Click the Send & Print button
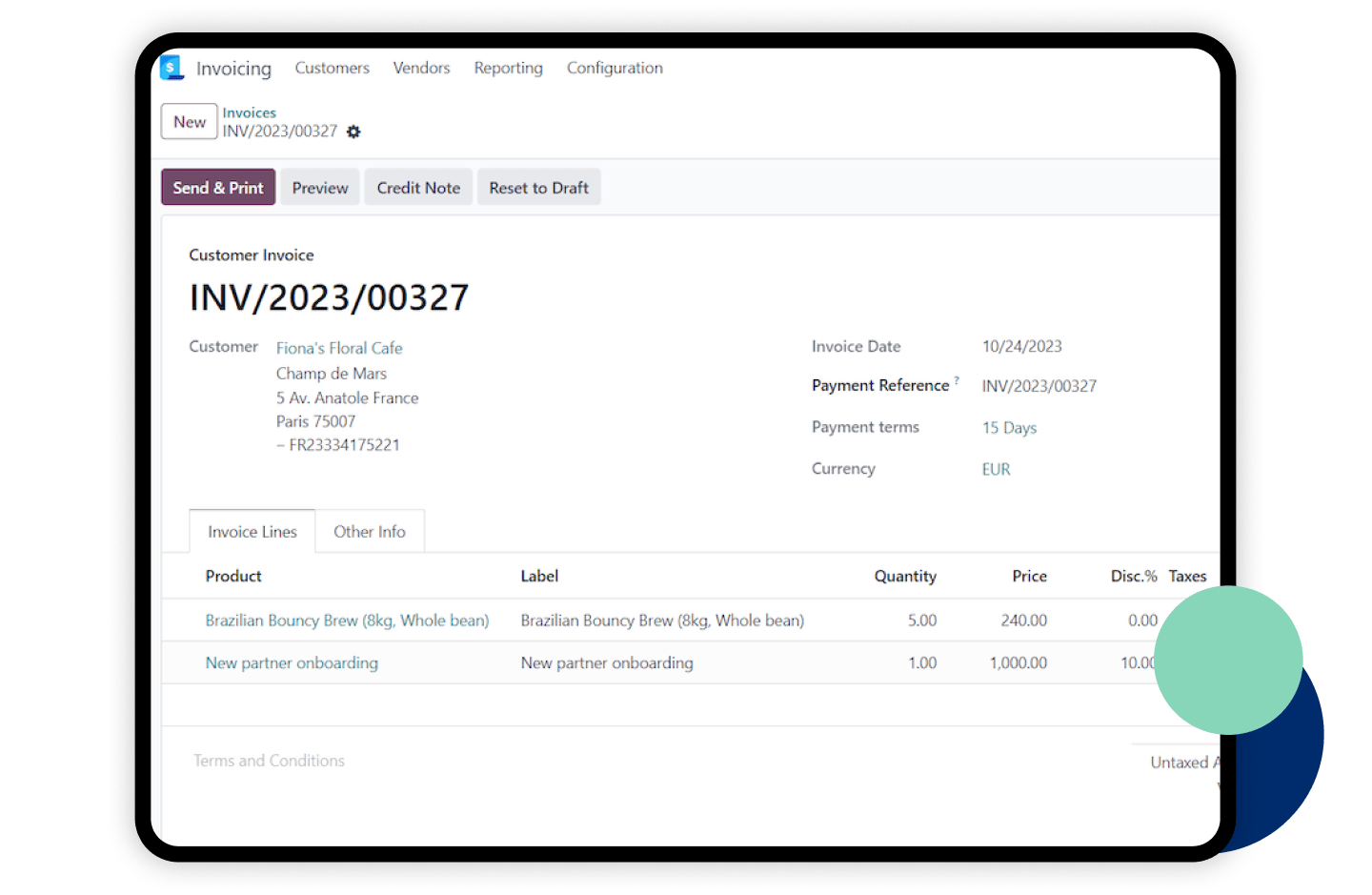Viewport: 1372px width, 895px height. 217,187
